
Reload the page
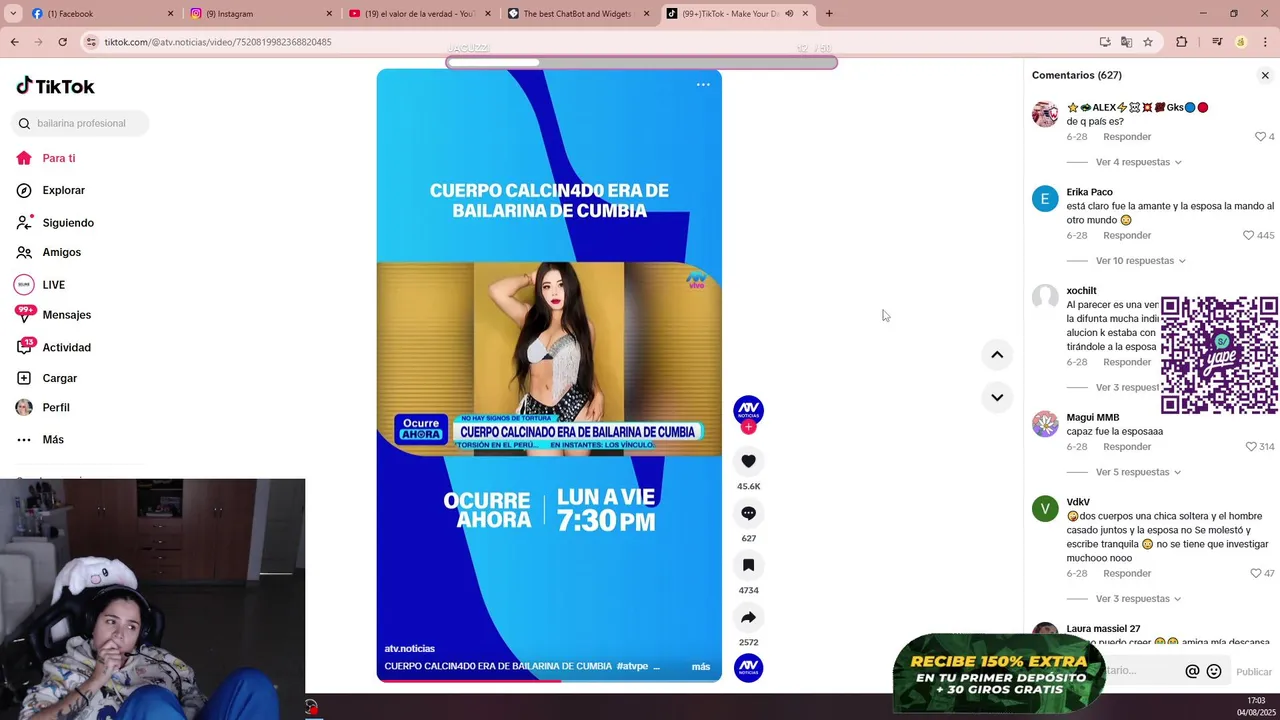[62, 42]
